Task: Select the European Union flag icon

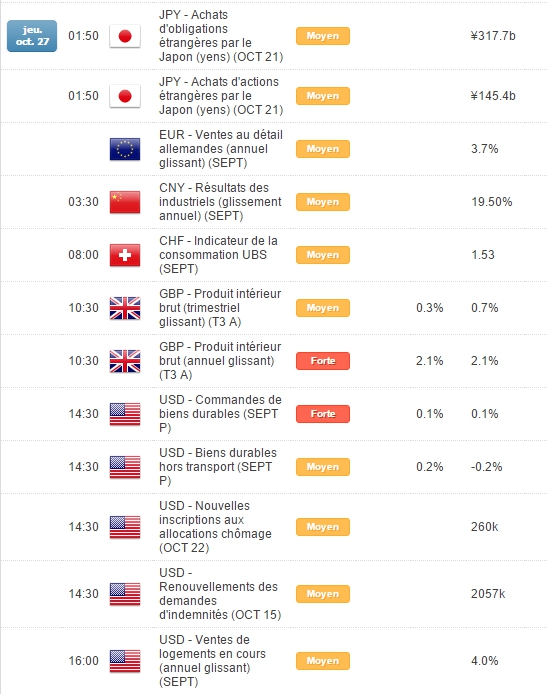Action: pos(125,149)
